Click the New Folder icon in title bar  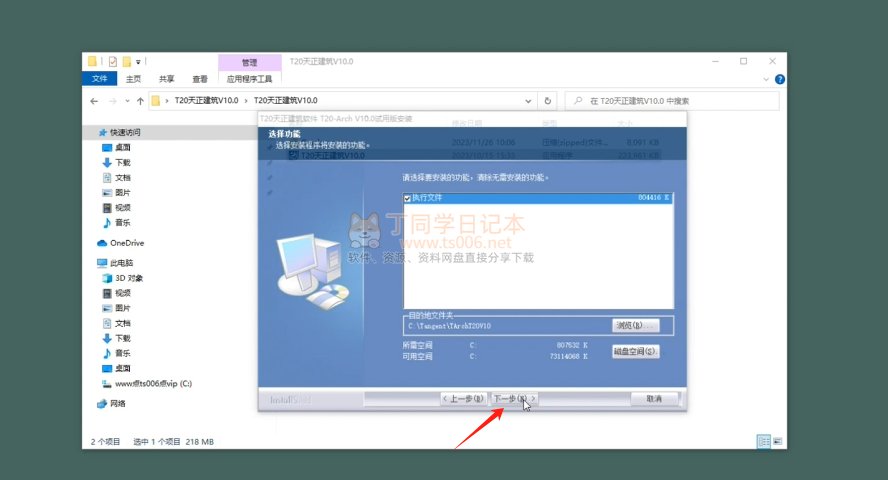[x=126, y=61]
